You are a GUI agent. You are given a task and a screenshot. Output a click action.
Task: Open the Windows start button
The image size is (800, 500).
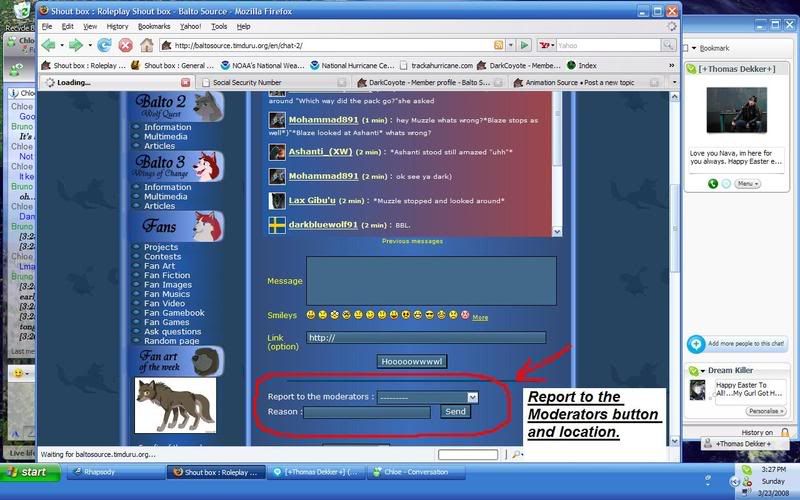tap(30, 472)
